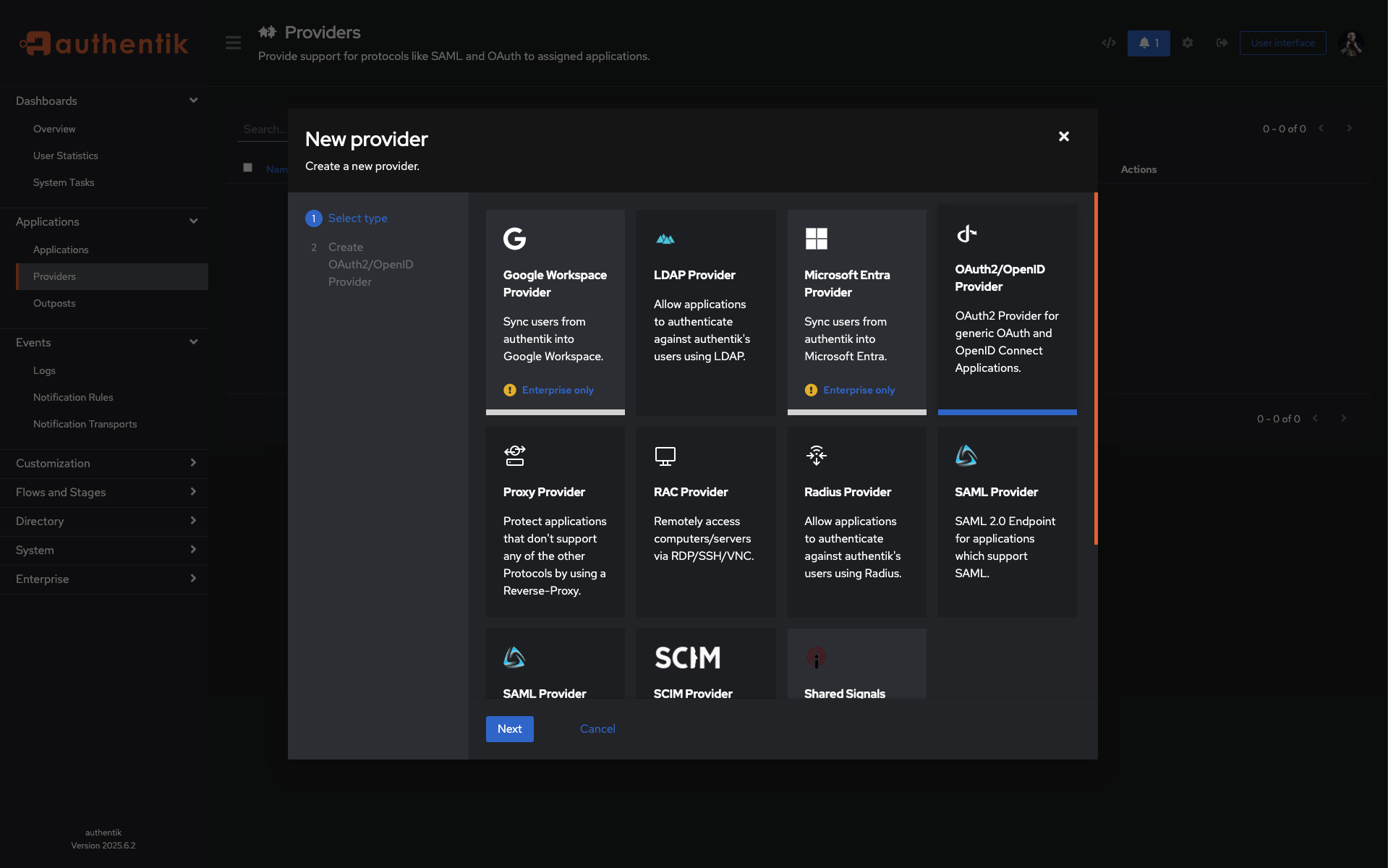Go to next page in bottom pagination
The width and height of the screenshot is (1388, 868).
click(1344, 419)
